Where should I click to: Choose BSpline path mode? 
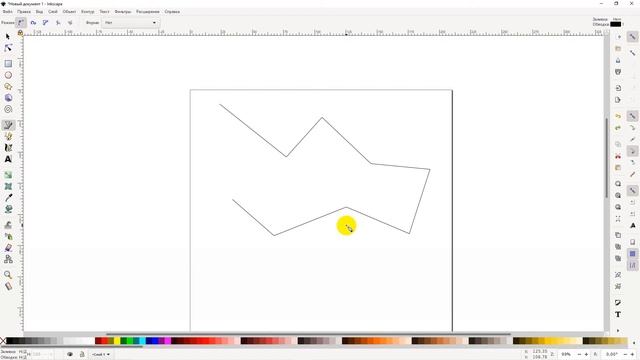tap(46, 23)
